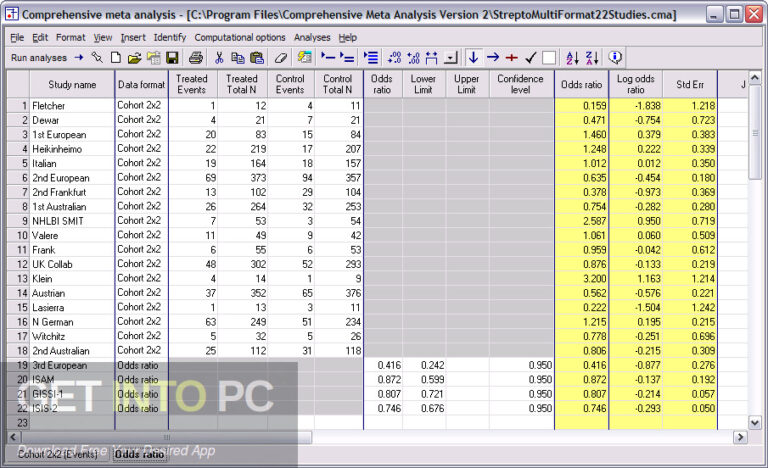
Task: Click the 0.242 lower limit cell
Action: pos(424,365)
